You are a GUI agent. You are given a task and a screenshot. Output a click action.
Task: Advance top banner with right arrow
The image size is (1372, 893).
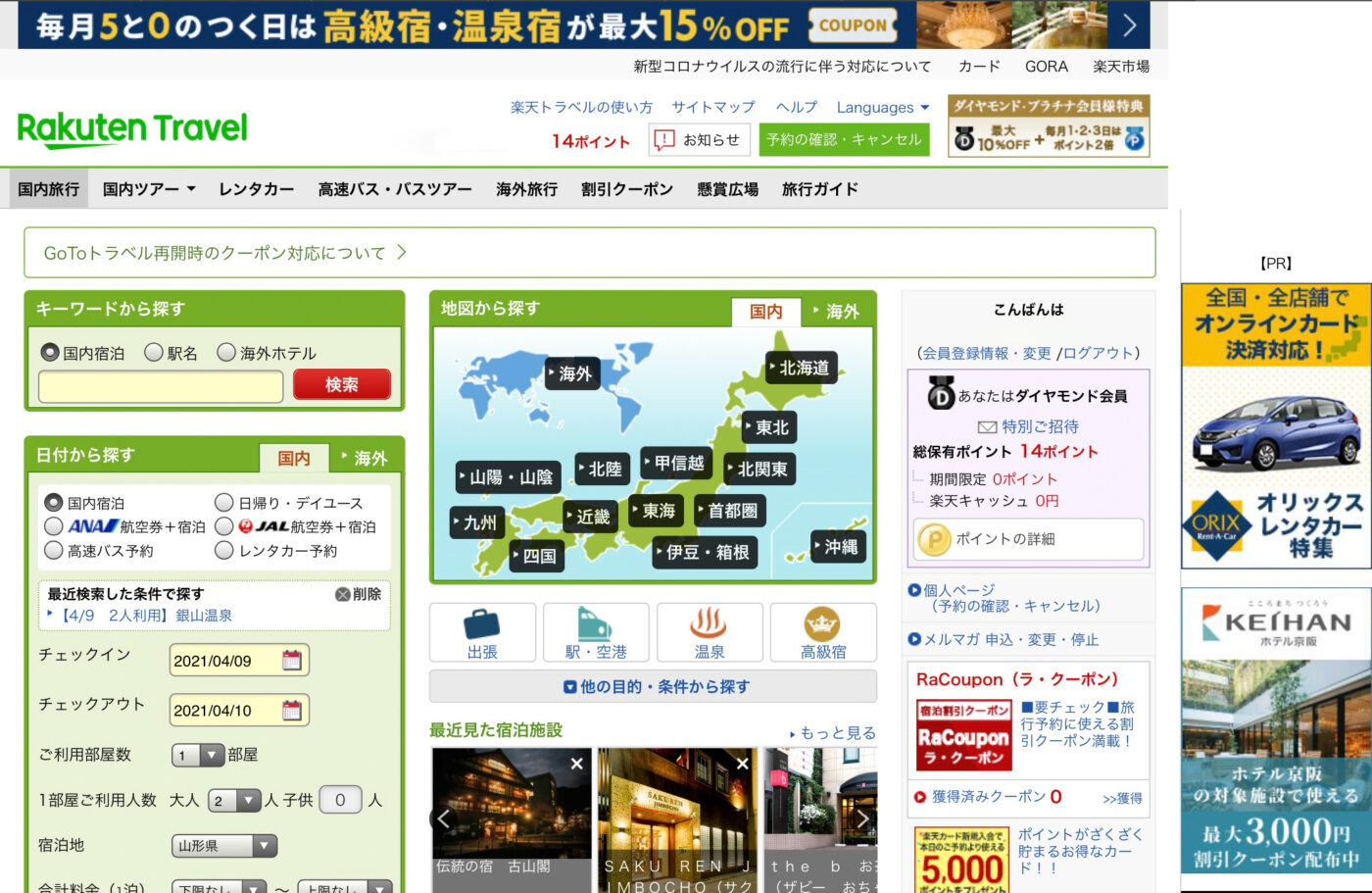1130,25
